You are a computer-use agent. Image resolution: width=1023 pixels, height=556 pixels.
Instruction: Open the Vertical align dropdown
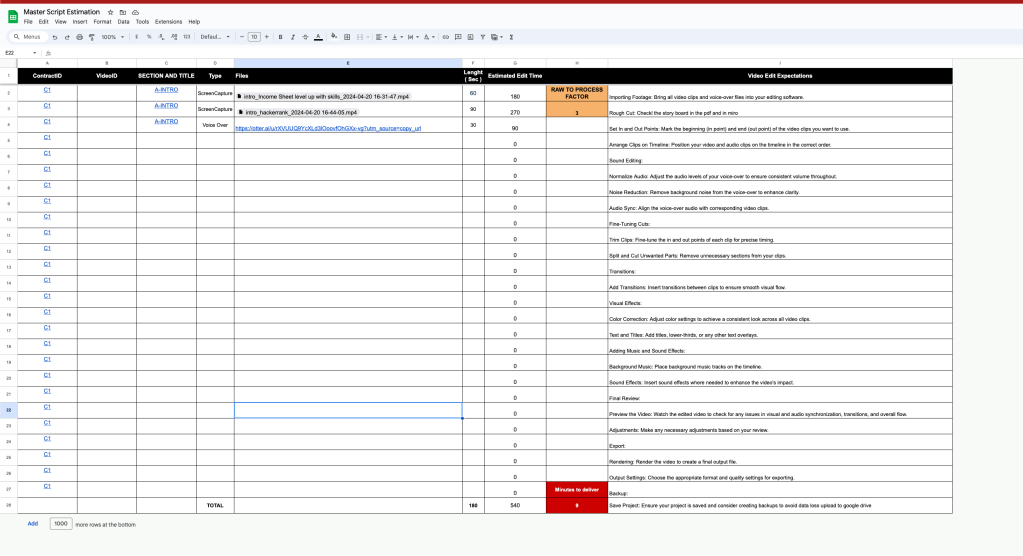pos(397,37)
